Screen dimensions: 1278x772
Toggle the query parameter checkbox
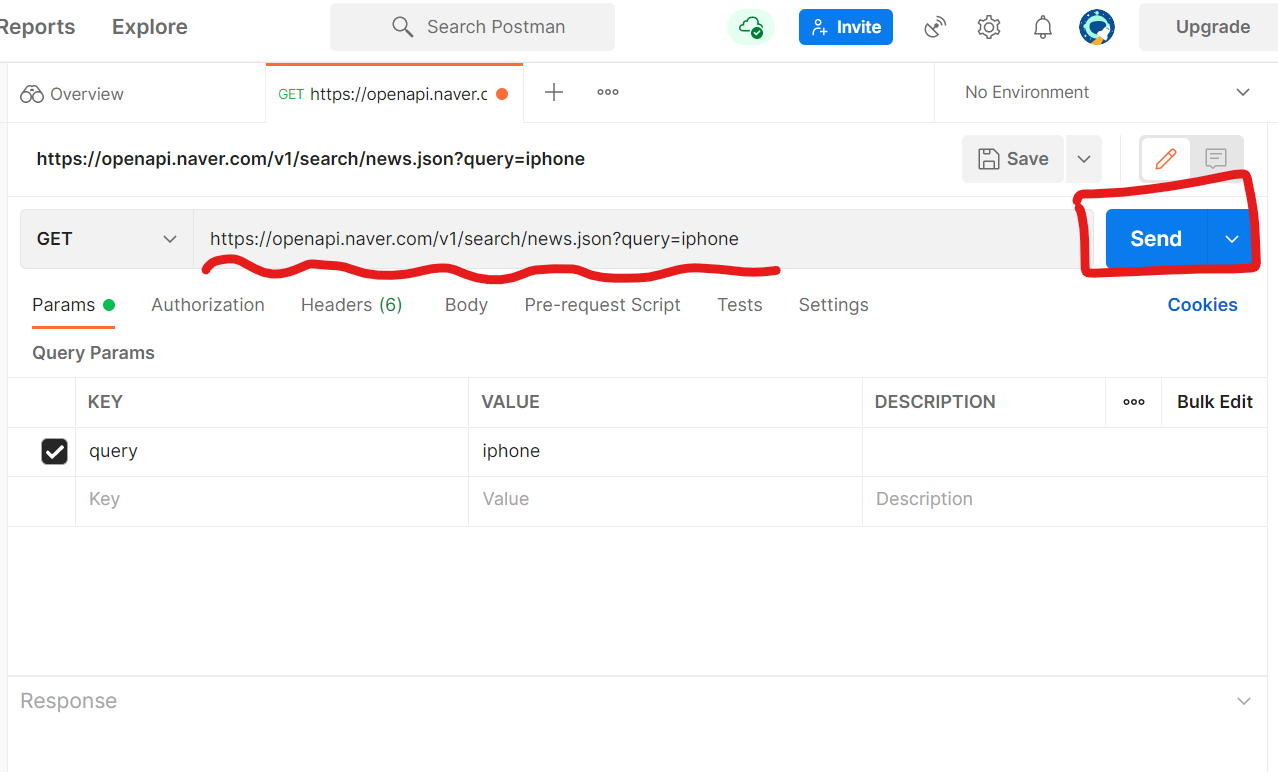[x=54, y=452]
